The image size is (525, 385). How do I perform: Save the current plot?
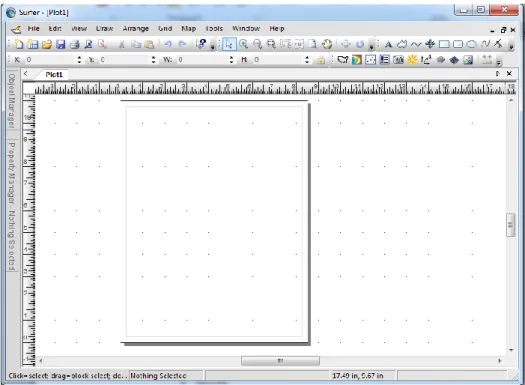click(61, 44)
